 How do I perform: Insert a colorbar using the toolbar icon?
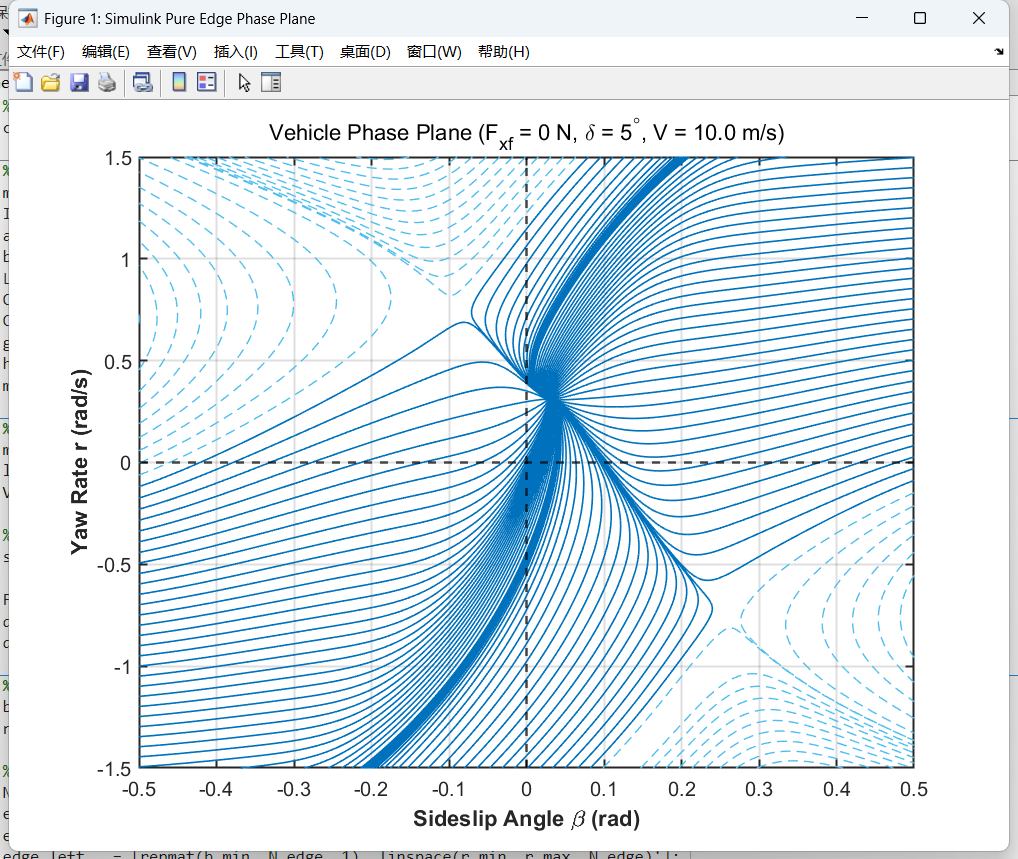[179, 82]
